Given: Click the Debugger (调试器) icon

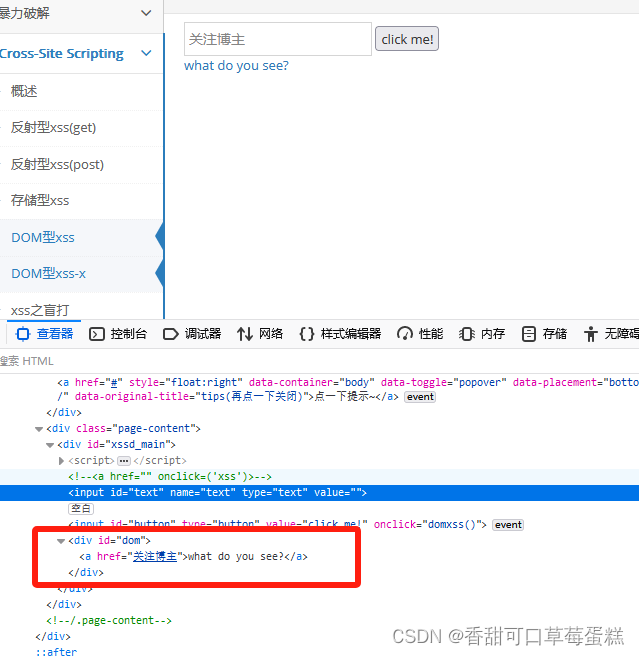Looking at the screenshot, I should coord(170,334).
